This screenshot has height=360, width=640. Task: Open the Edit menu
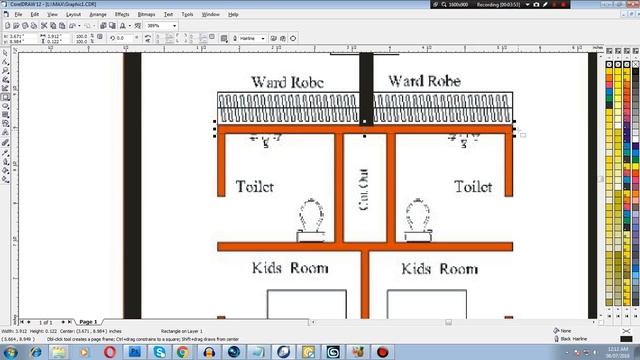pyautogui.click(x=35, y=14)
